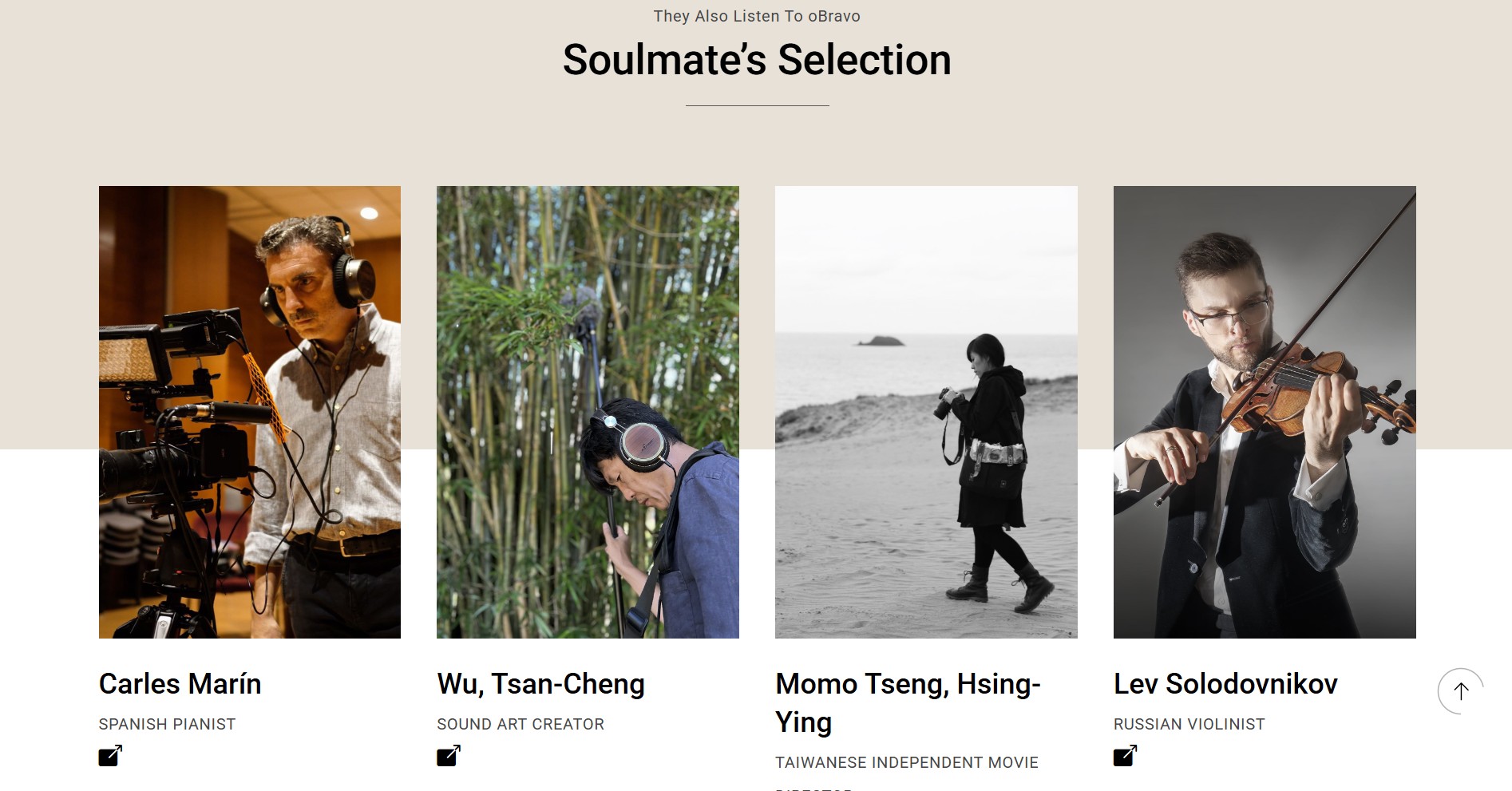Open the Wu, Tsan-Cheng name link

[x=540, y=684]
